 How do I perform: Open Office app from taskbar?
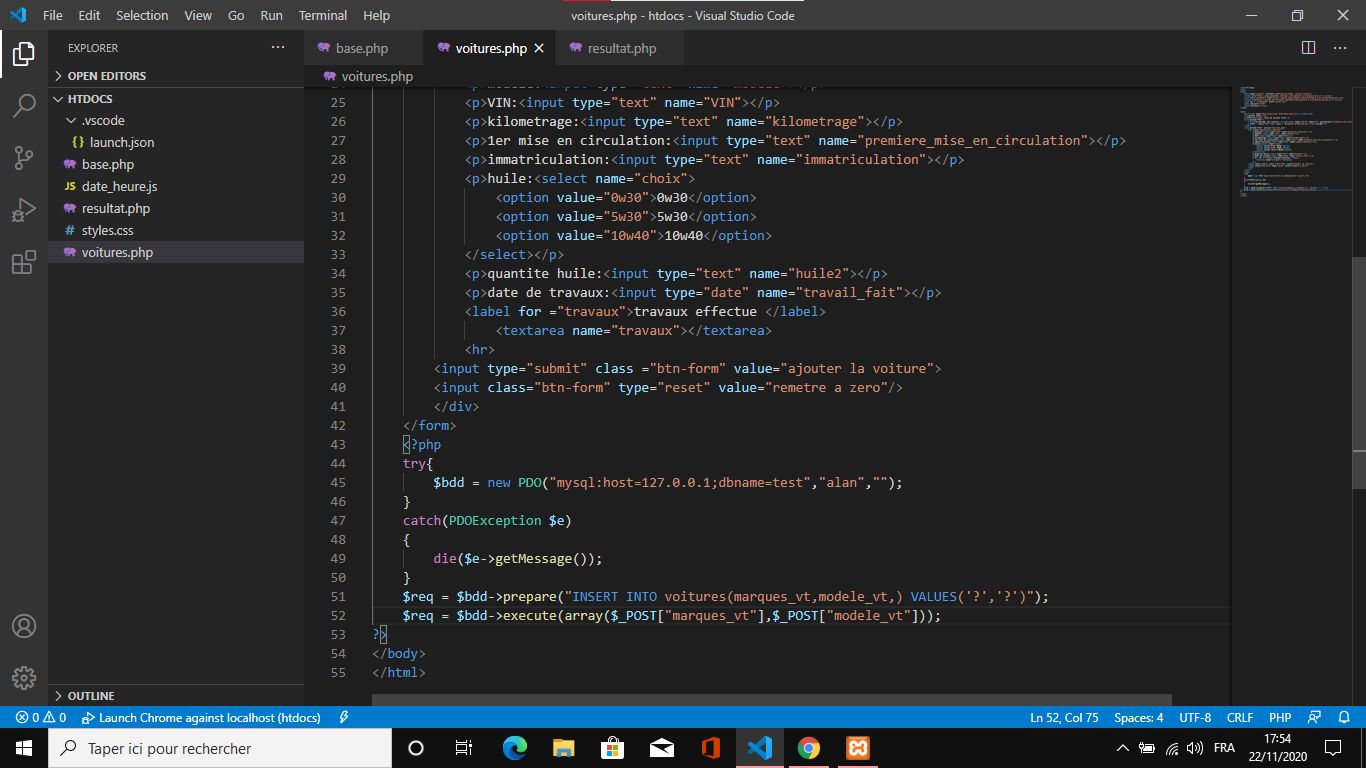(711, 748)
